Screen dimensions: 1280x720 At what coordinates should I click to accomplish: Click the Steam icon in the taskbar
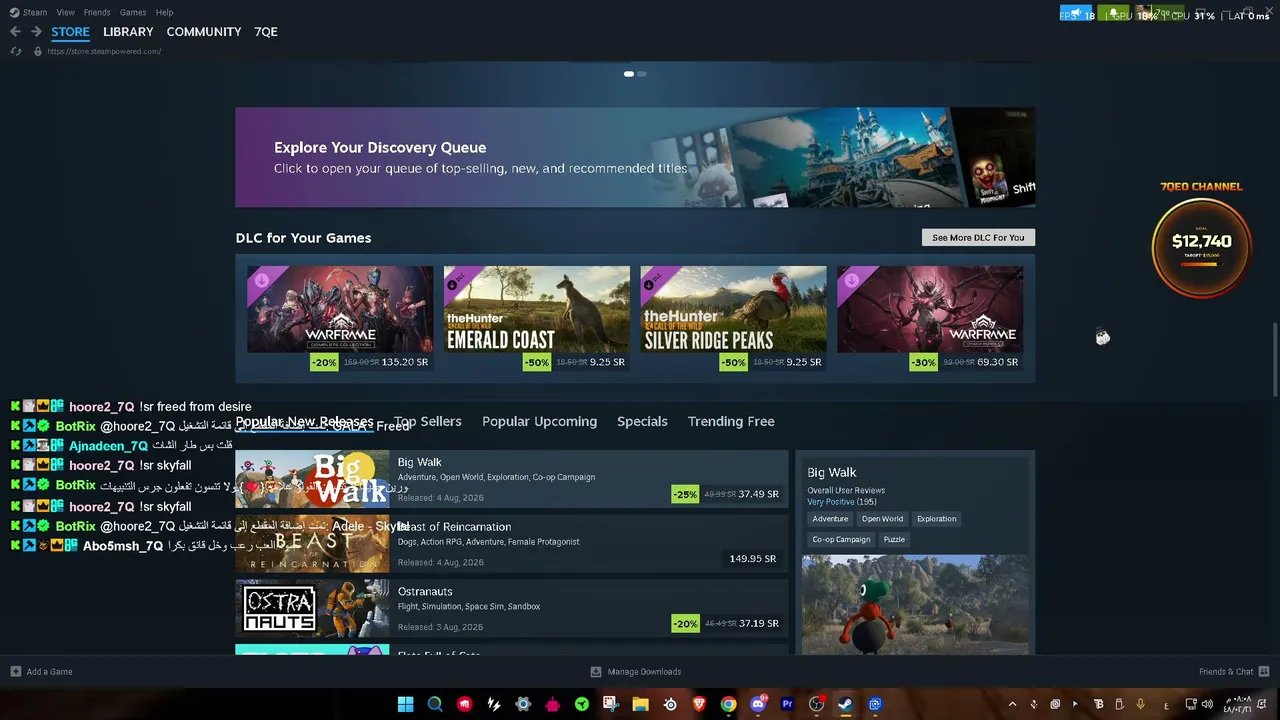[x=846, y=704]
